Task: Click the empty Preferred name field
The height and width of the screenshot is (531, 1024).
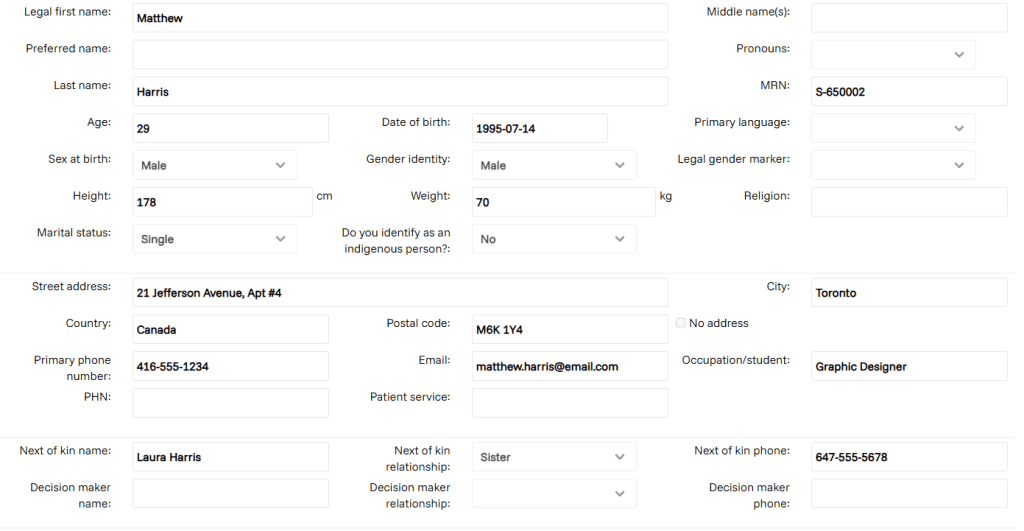Action: pos(400,55)
